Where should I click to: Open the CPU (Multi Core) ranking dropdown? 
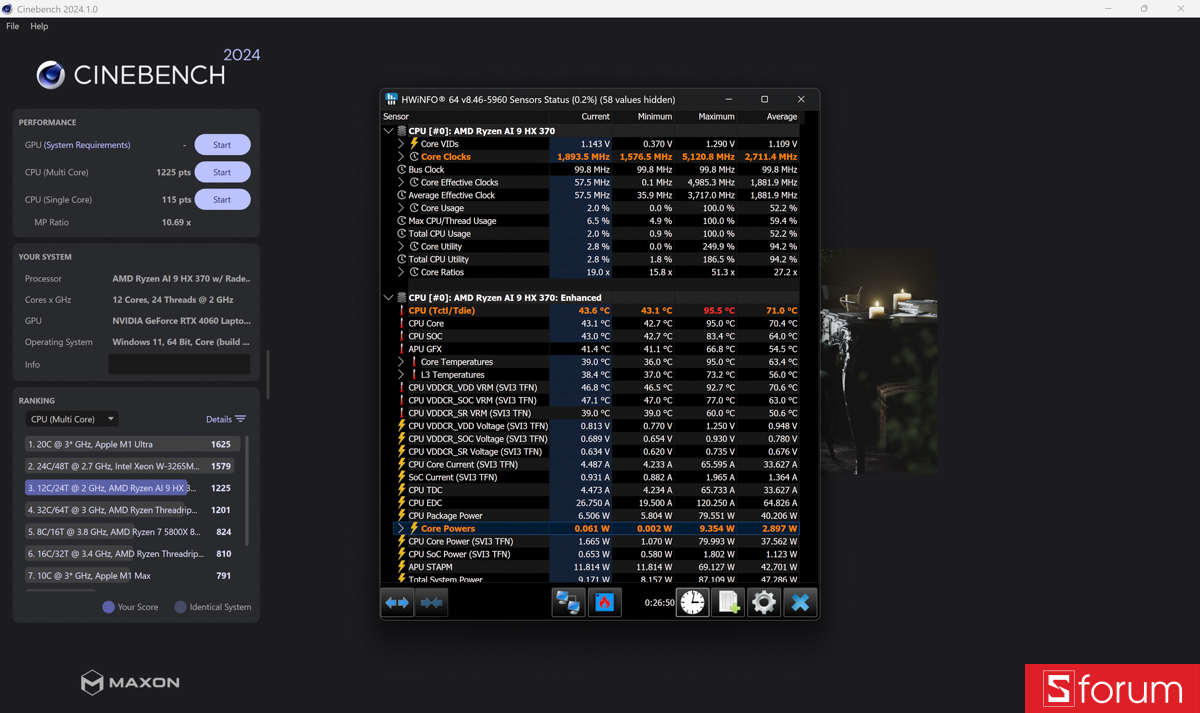(x=72, y=419)
